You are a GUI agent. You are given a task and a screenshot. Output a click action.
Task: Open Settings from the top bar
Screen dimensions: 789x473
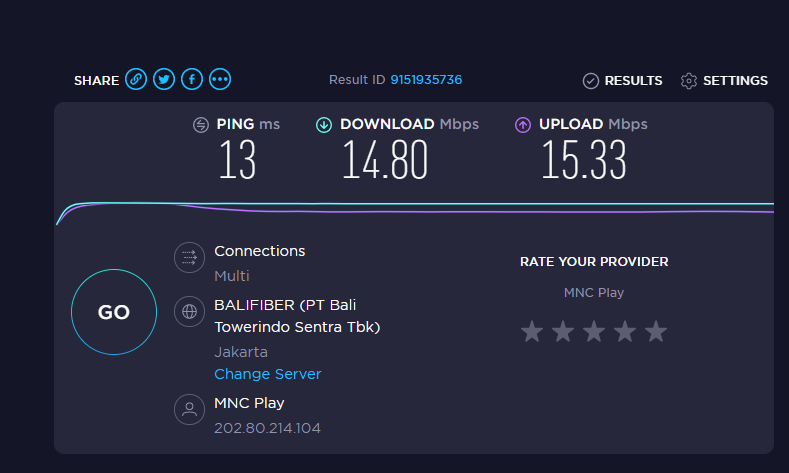(x=724, y=81)
